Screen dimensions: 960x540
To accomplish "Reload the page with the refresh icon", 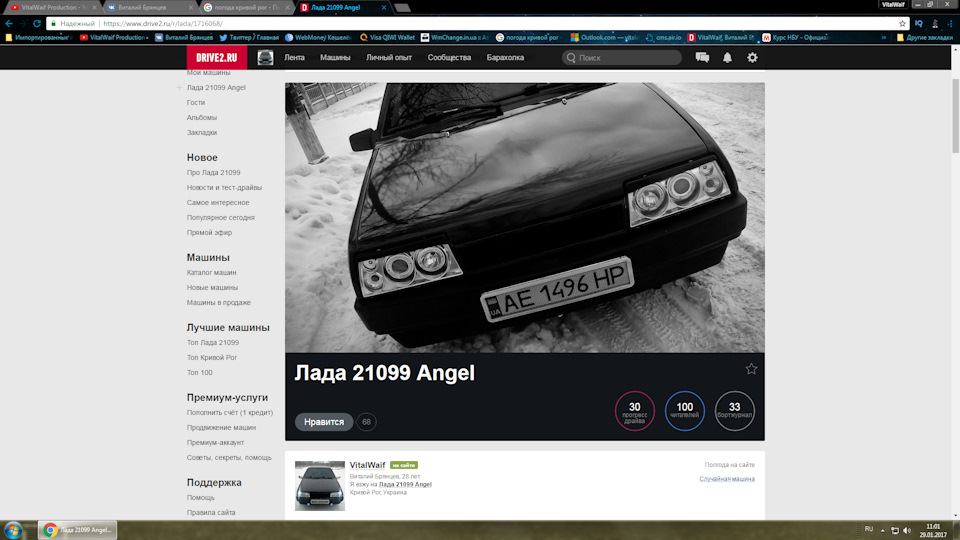I will 37,23.
